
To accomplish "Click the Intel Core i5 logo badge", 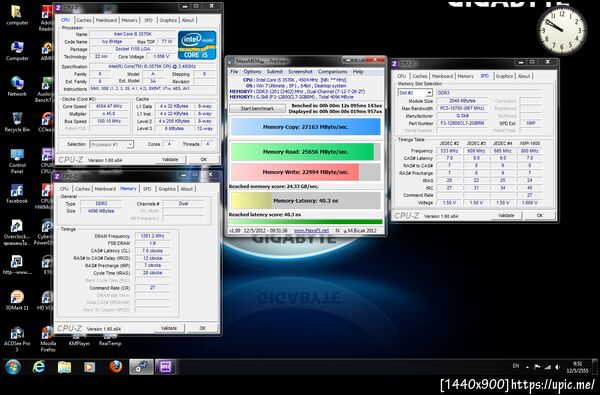I will click(197, 45).
